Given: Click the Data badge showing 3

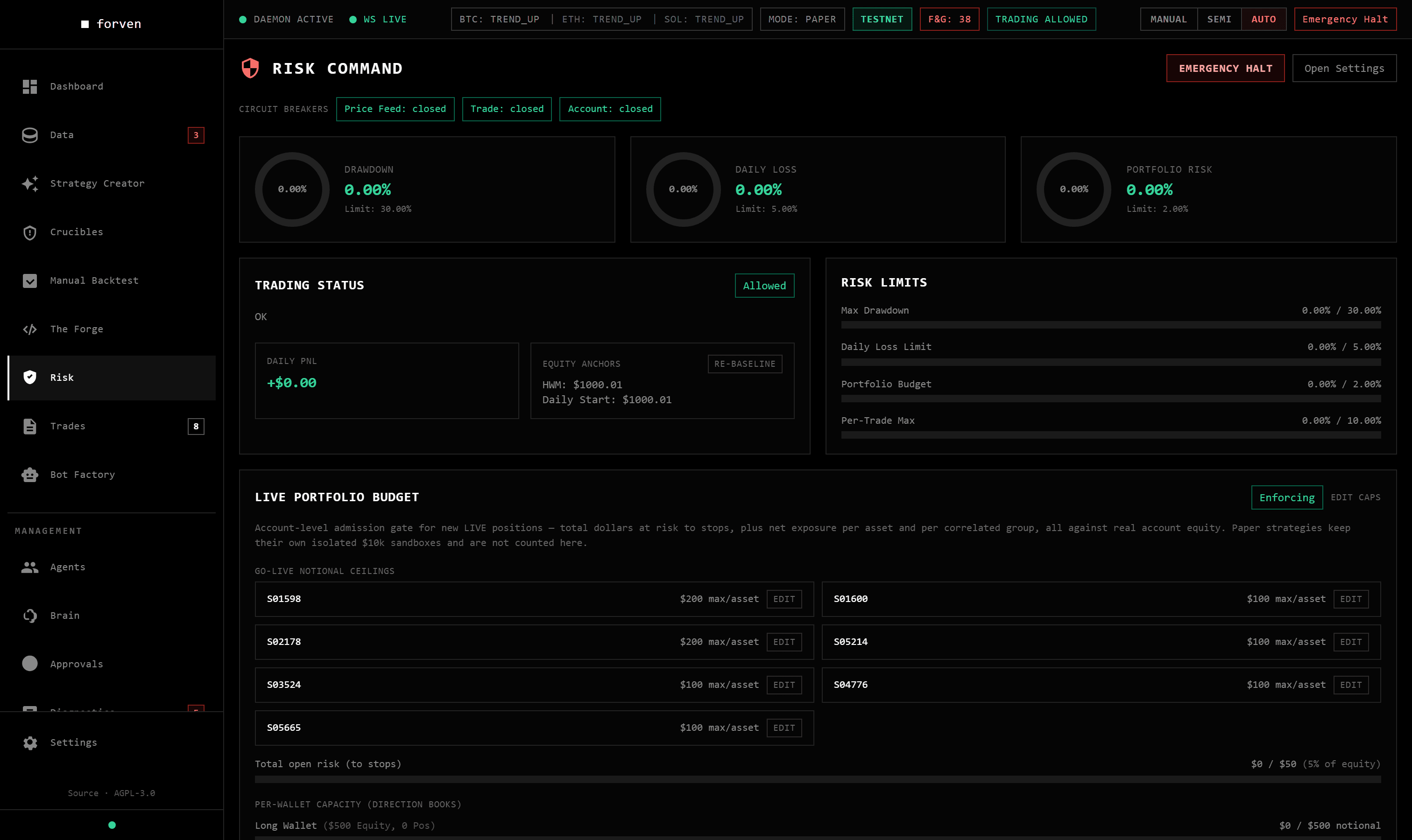Looking at the screenshot, I should point(196,135).
